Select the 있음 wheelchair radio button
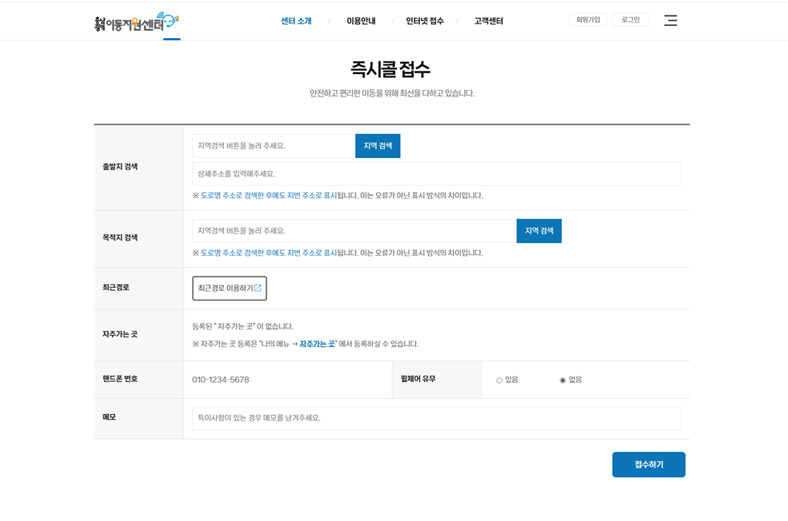The image size is (788, 521). pyautogui.click(x=500, y=380)
